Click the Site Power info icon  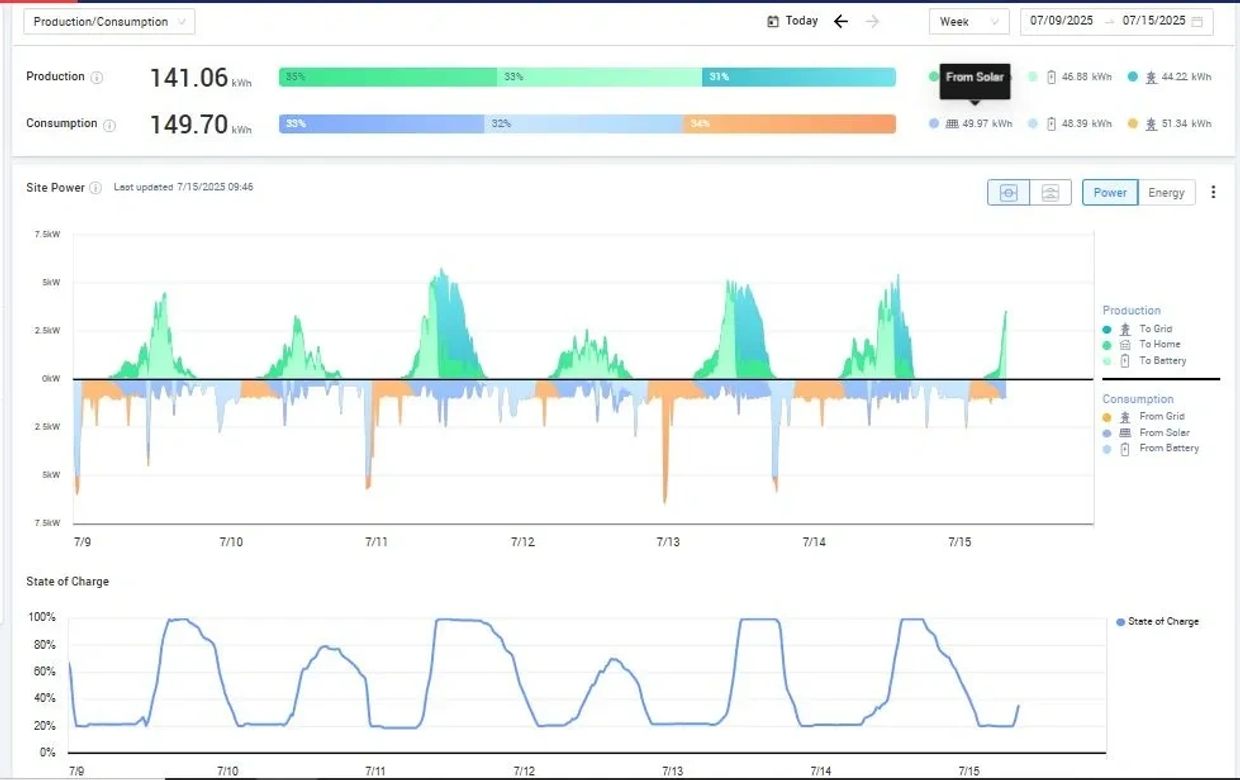pyautogui.click(x=95, y=188)
